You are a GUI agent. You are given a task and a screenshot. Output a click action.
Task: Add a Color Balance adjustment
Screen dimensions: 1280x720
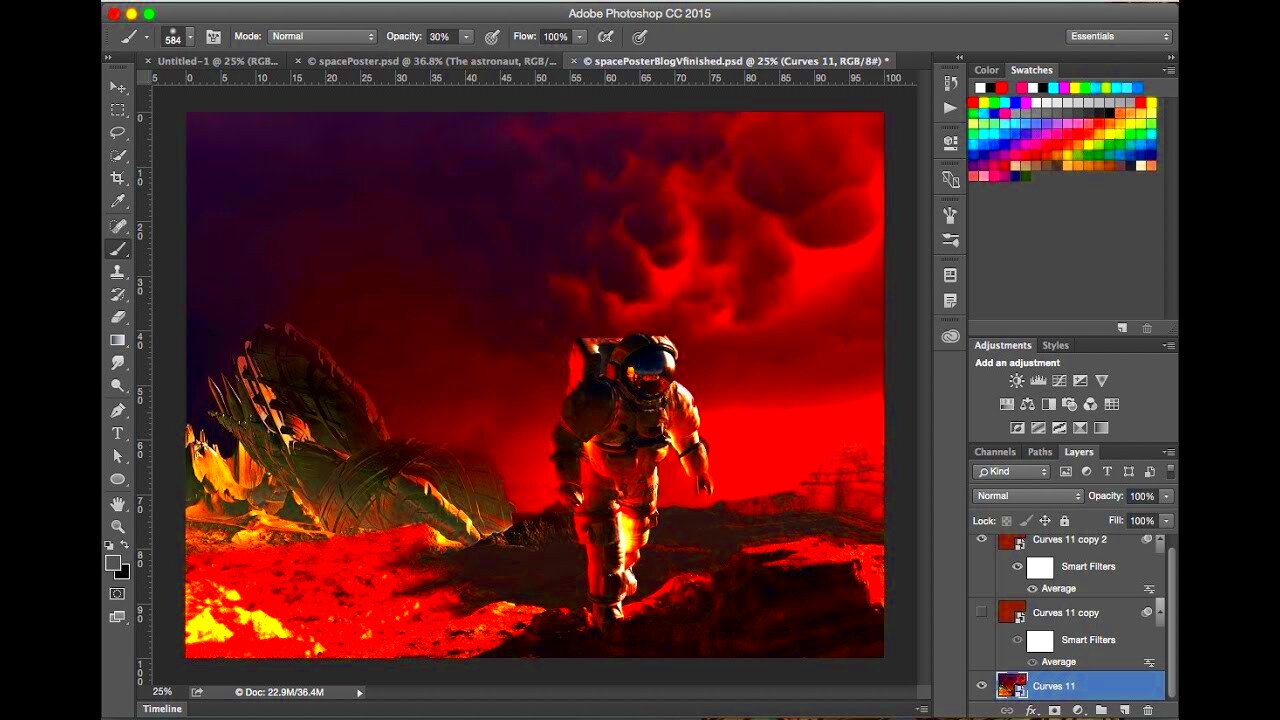(1027, 404)
